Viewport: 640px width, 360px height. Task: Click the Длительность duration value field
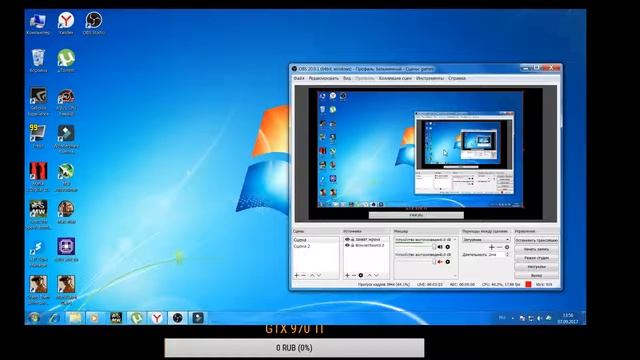(x=496, y=254)
